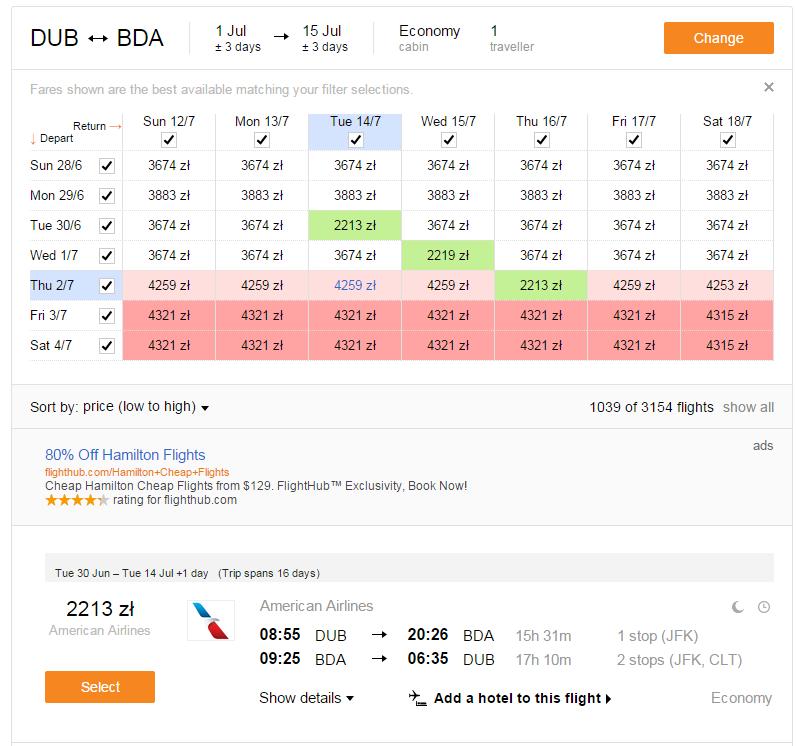Select the green 2219 zł fare cell
The image size is (796, 746).
coord(448,255)
